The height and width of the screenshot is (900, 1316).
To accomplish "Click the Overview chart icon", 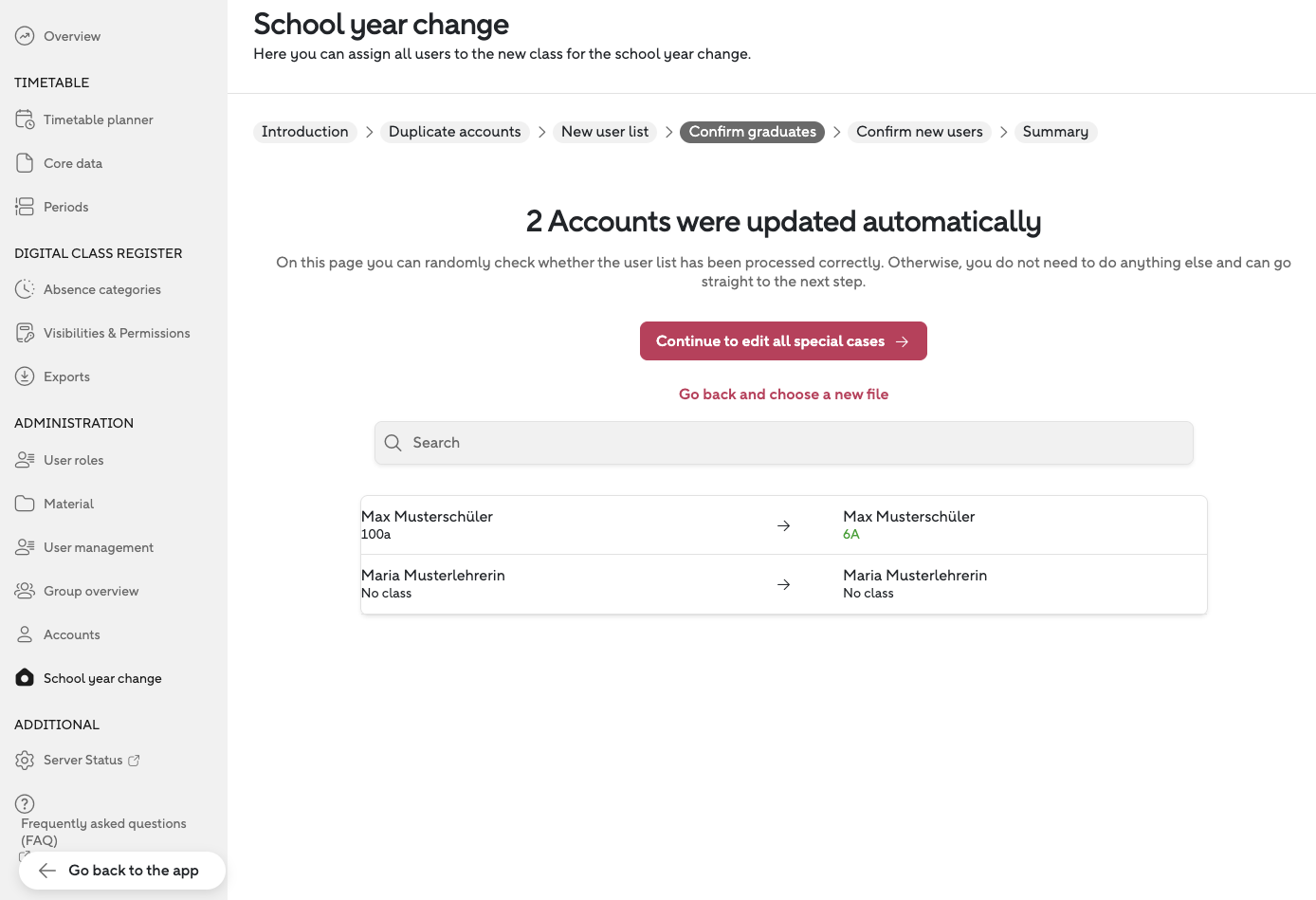I will [25, 36].
